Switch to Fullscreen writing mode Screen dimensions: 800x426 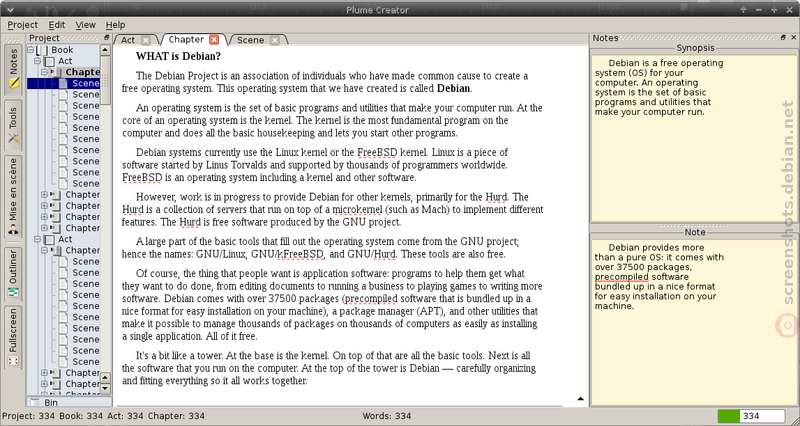click(13, 337)
